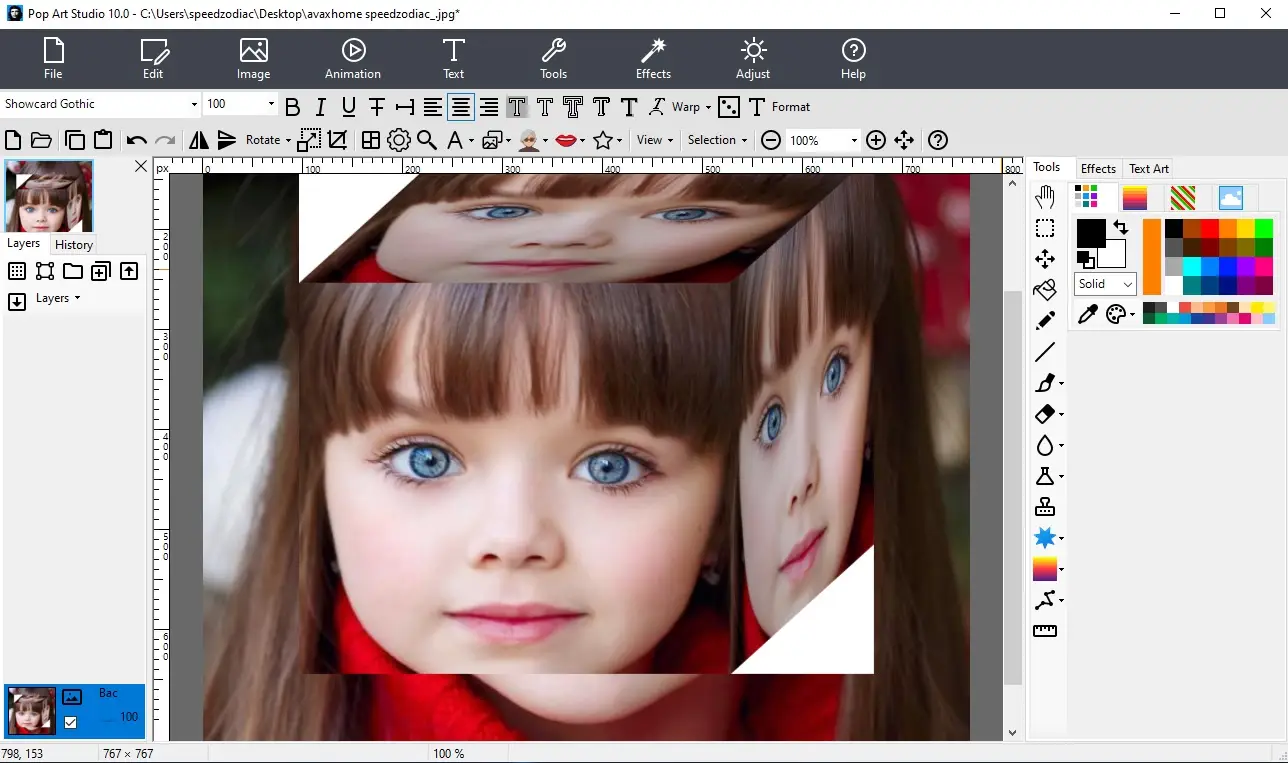Open the Rotate dropdown
This screenshot has height=763, width=1288.
pos(268,140)
